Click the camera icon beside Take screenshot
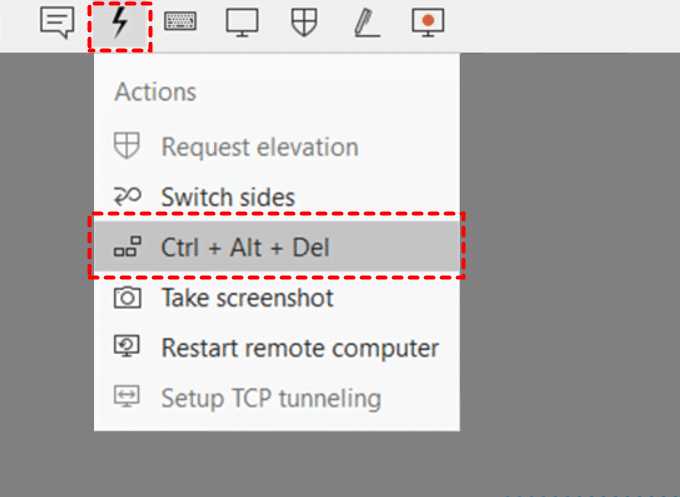Screen dimensions: 680x497 tap(127, 298)
